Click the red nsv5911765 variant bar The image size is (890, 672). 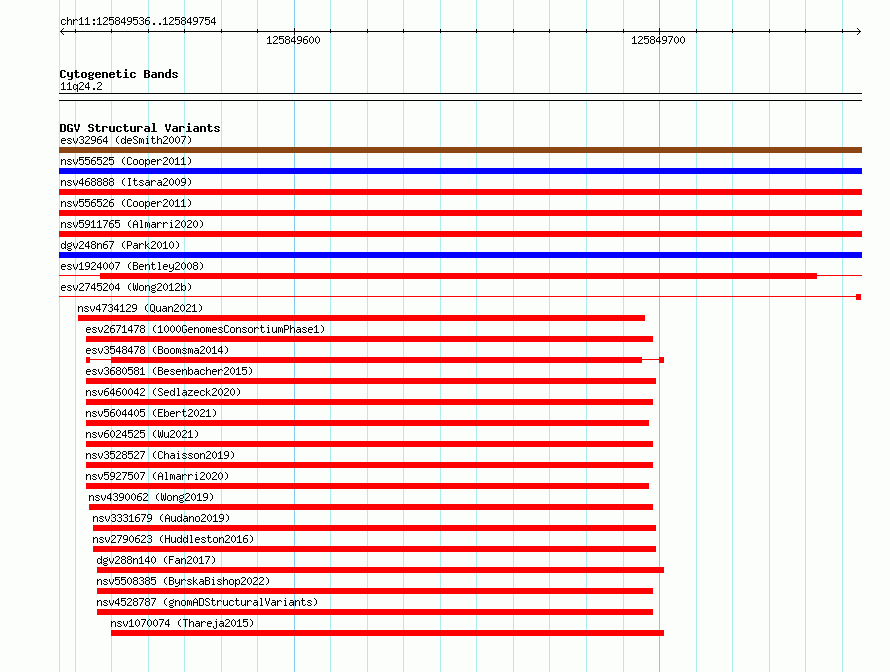(460, 234)
